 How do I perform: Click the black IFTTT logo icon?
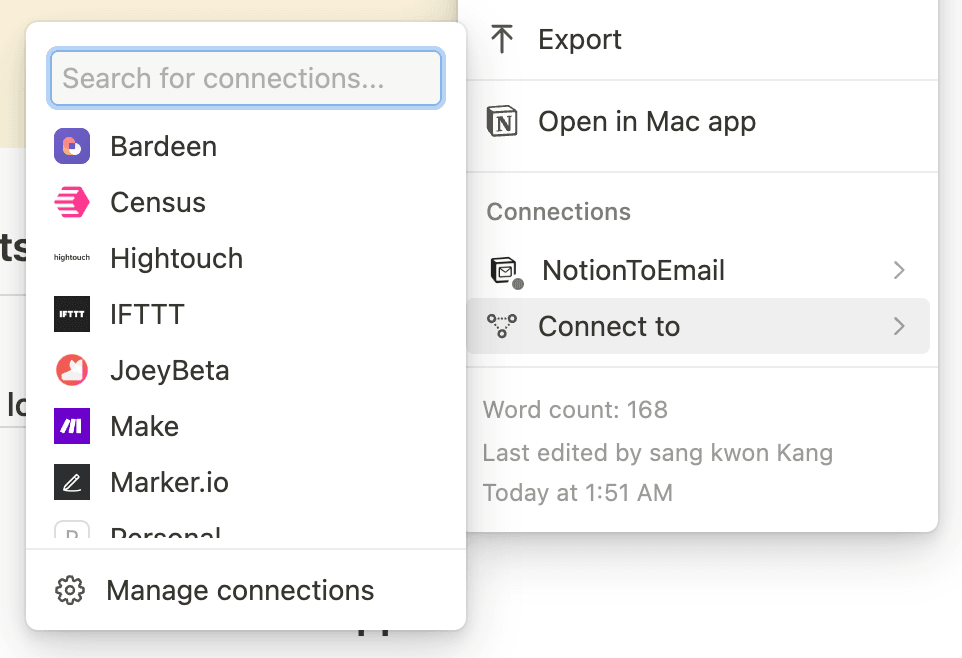pos(72,314)
